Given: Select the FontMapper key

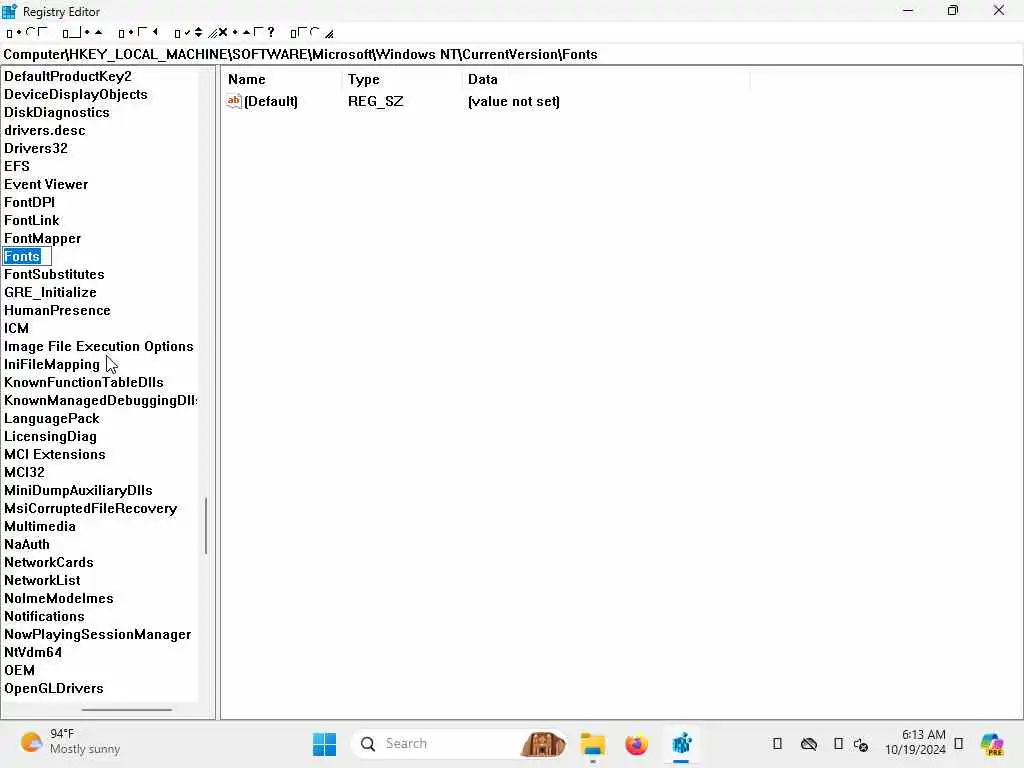Looking at the screenshot, I should 42,238.
